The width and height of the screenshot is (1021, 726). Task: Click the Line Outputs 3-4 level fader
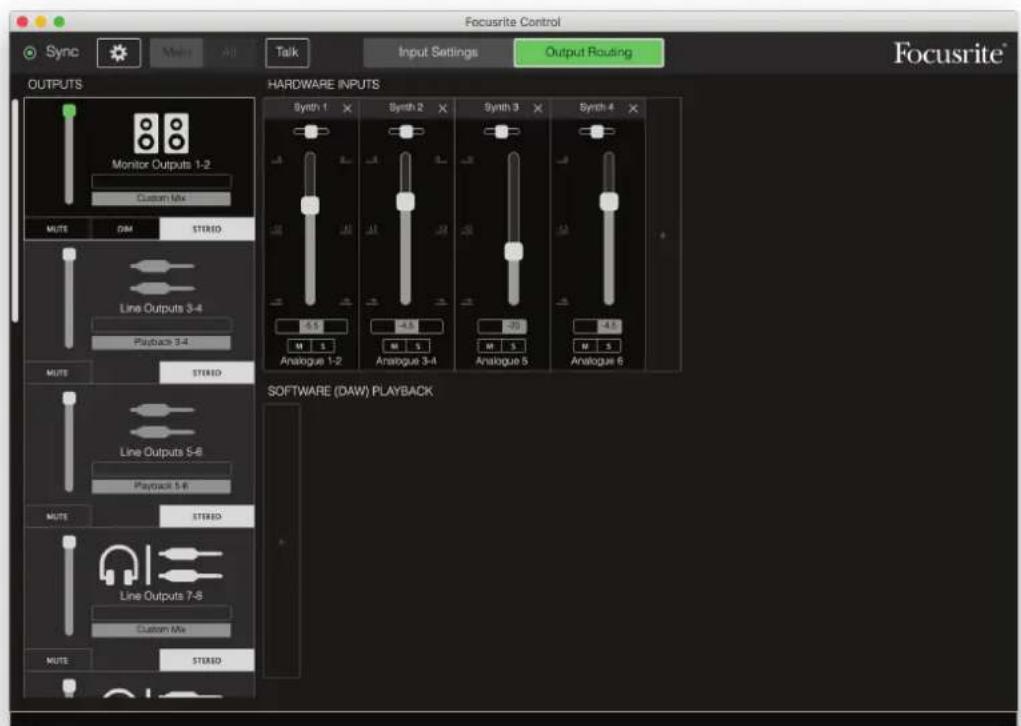(69, 299)
